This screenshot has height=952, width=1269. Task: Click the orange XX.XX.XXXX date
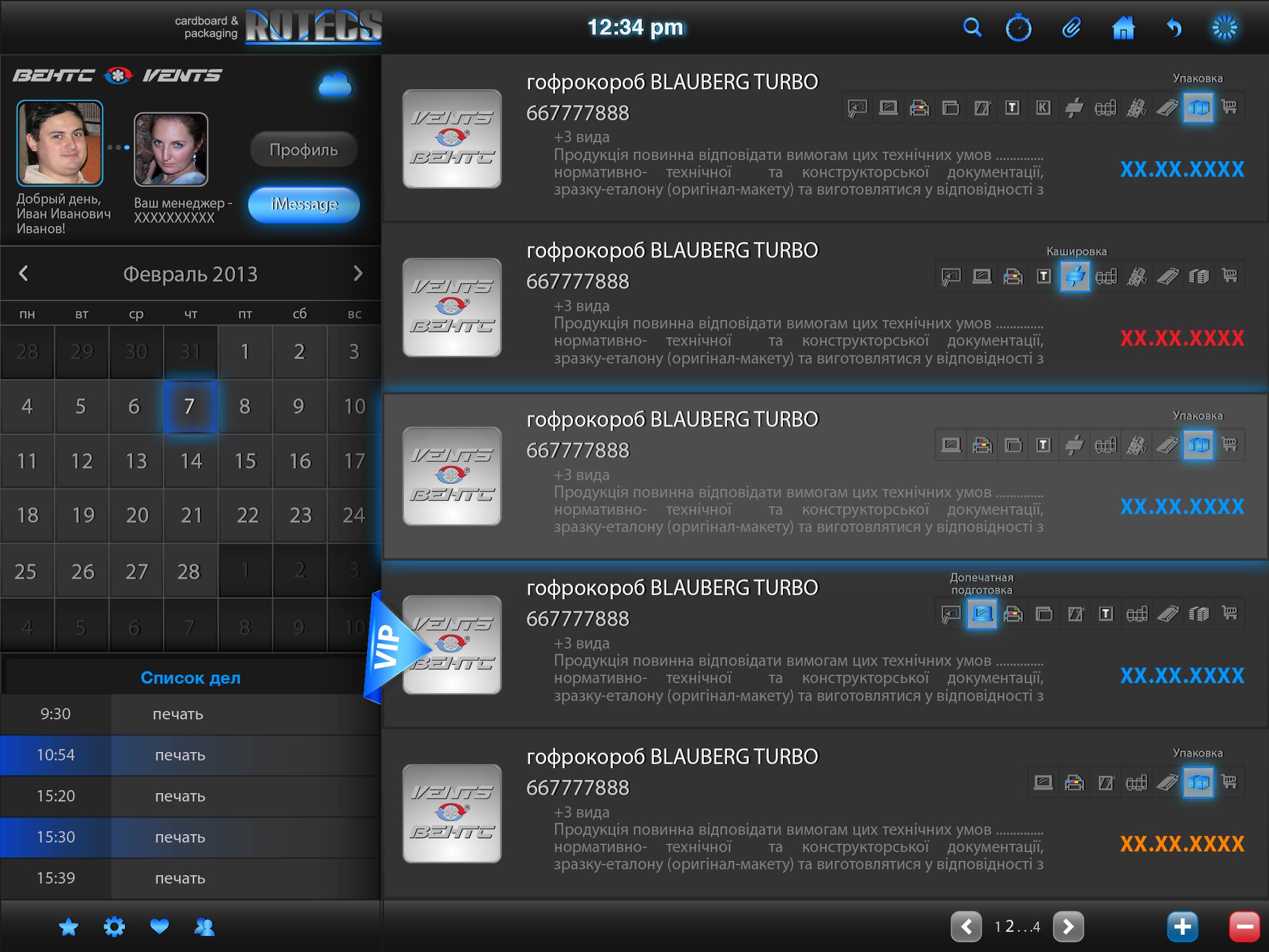[1182, 844]
